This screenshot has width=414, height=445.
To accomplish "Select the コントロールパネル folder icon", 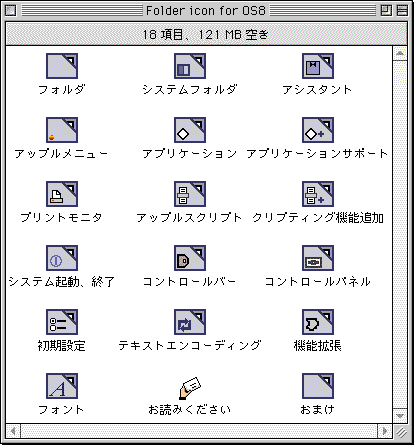I will pos(318,258).
